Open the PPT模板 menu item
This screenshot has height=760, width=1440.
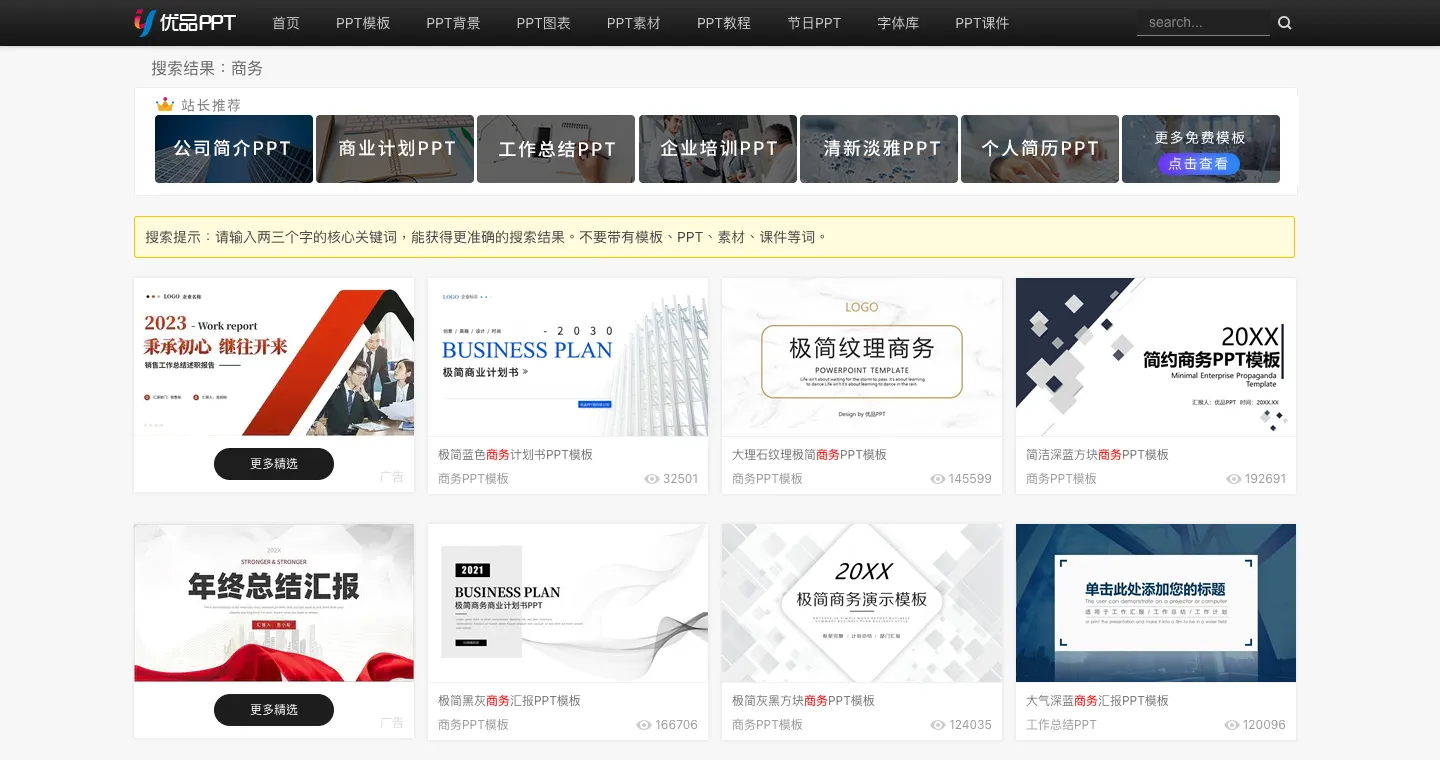pyautogui.click(x=363, y=23)
